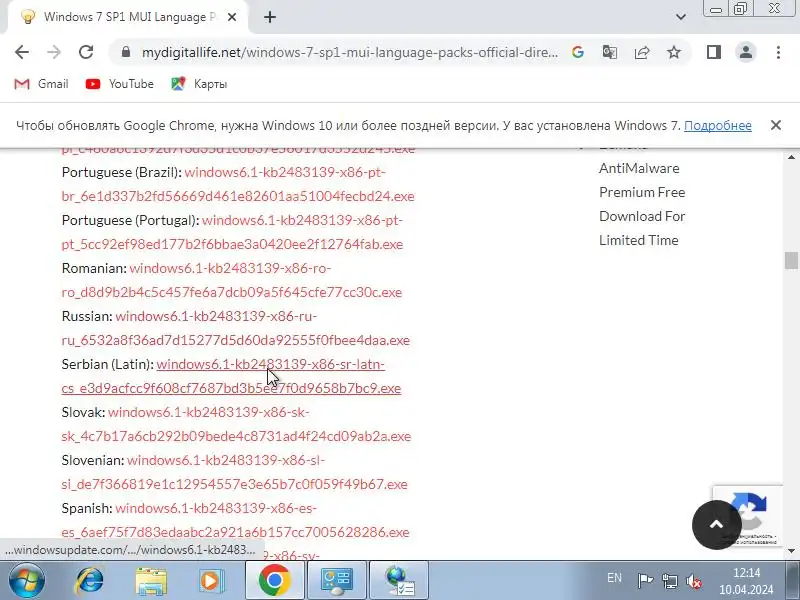Open Action Center flag icon in tray

pos(645,580)
